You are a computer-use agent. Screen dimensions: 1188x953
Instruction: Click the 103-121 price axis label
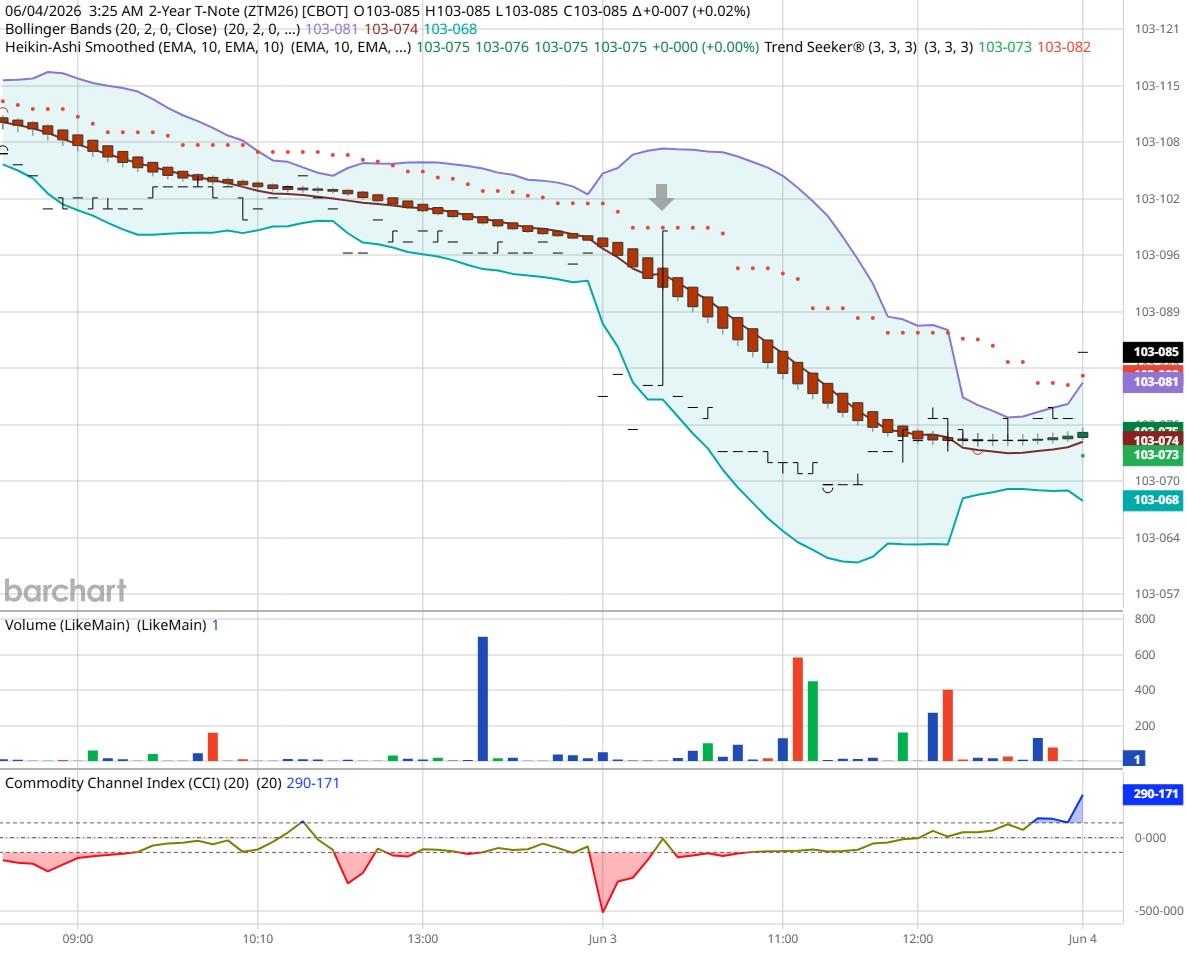coord(1156,29)
